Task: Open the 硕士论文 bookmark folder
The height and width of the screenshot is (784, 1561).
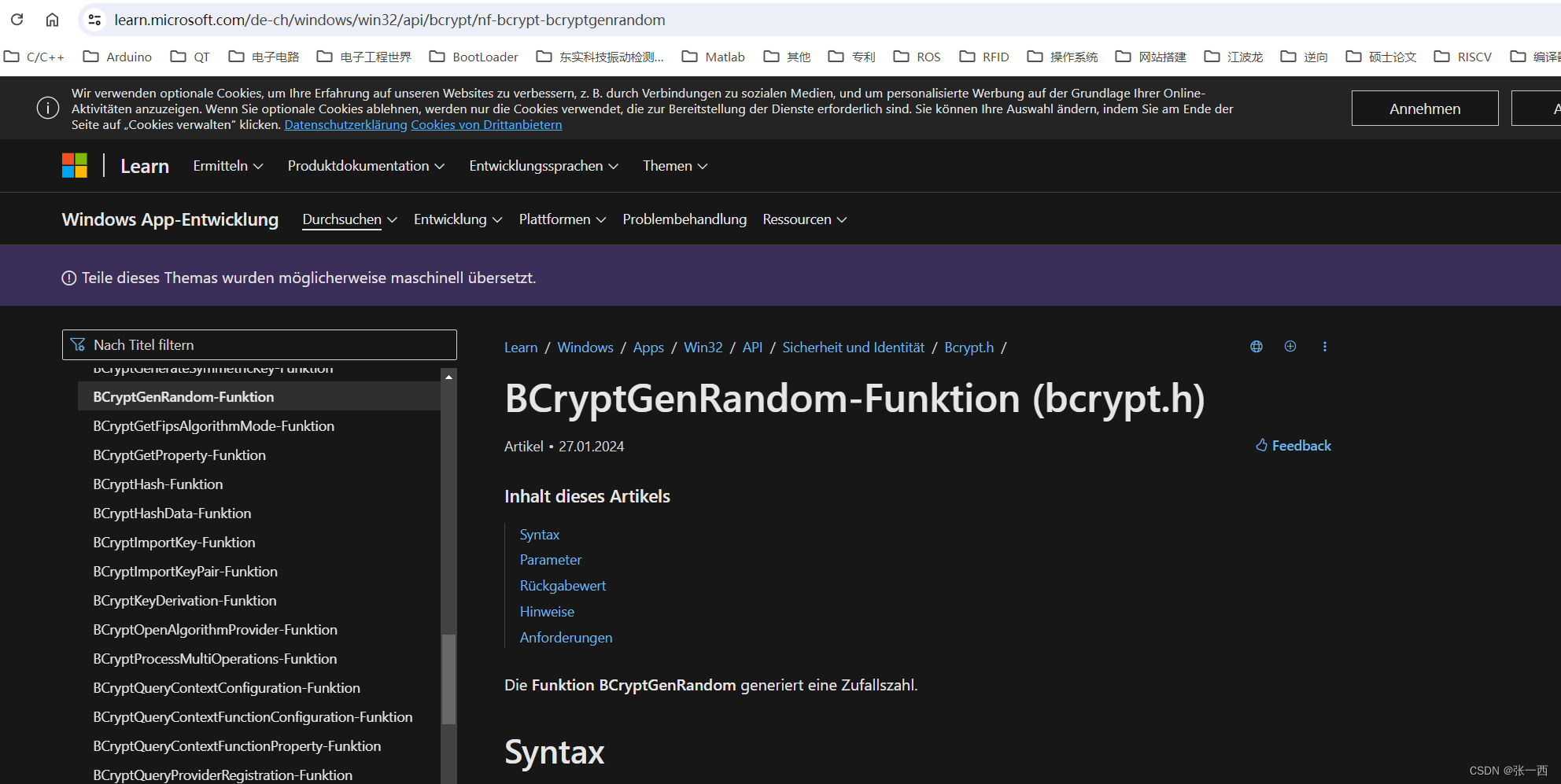Action: click(1381, 57)
